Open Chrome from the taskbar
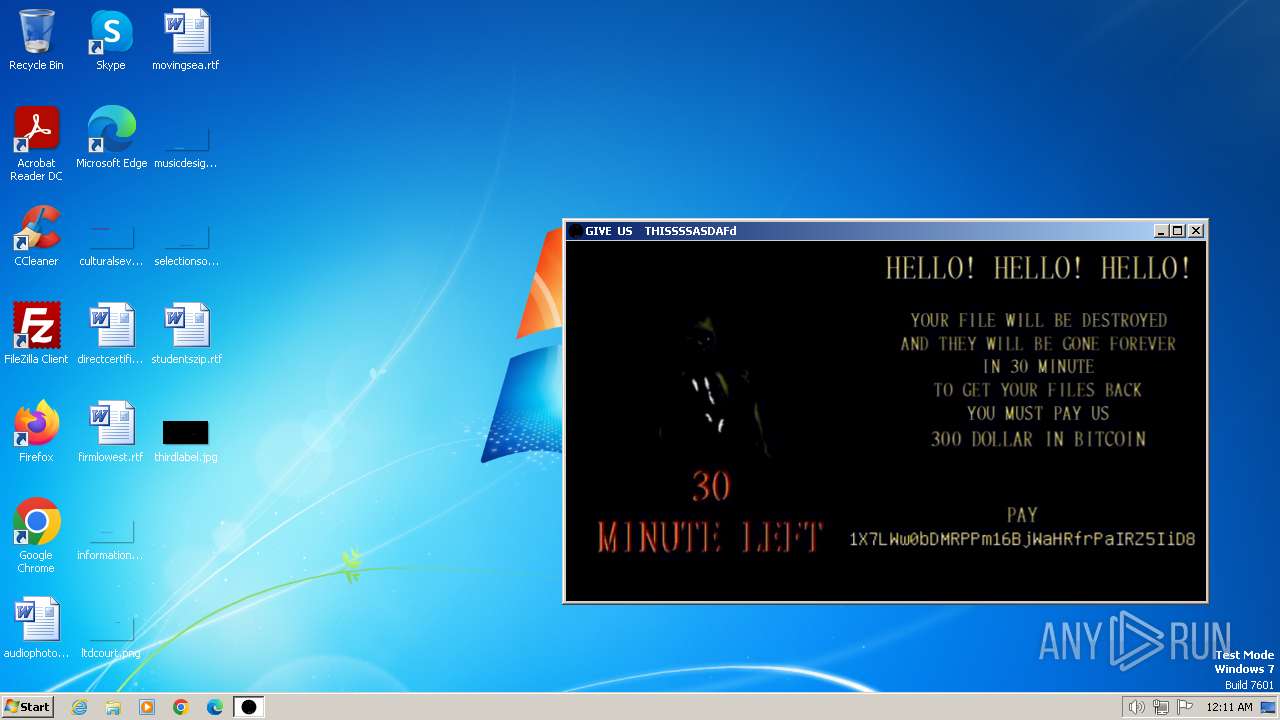1280x720 pixels. point(181,707)
